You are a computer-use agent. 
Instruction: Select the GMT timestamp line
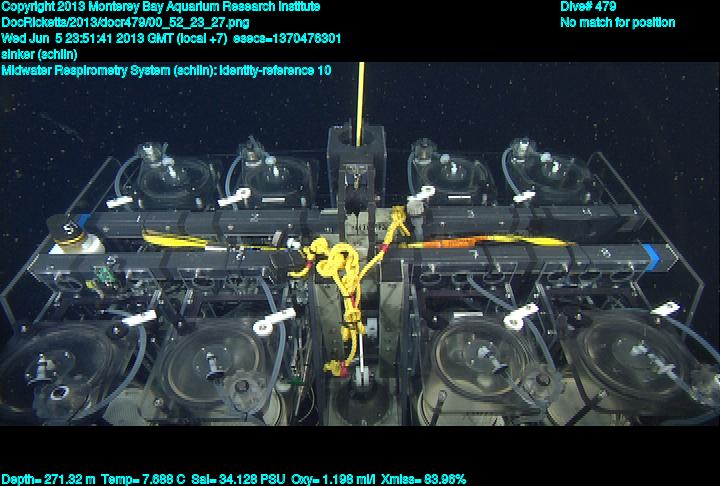pyautogui.click(x=171, y=39)
